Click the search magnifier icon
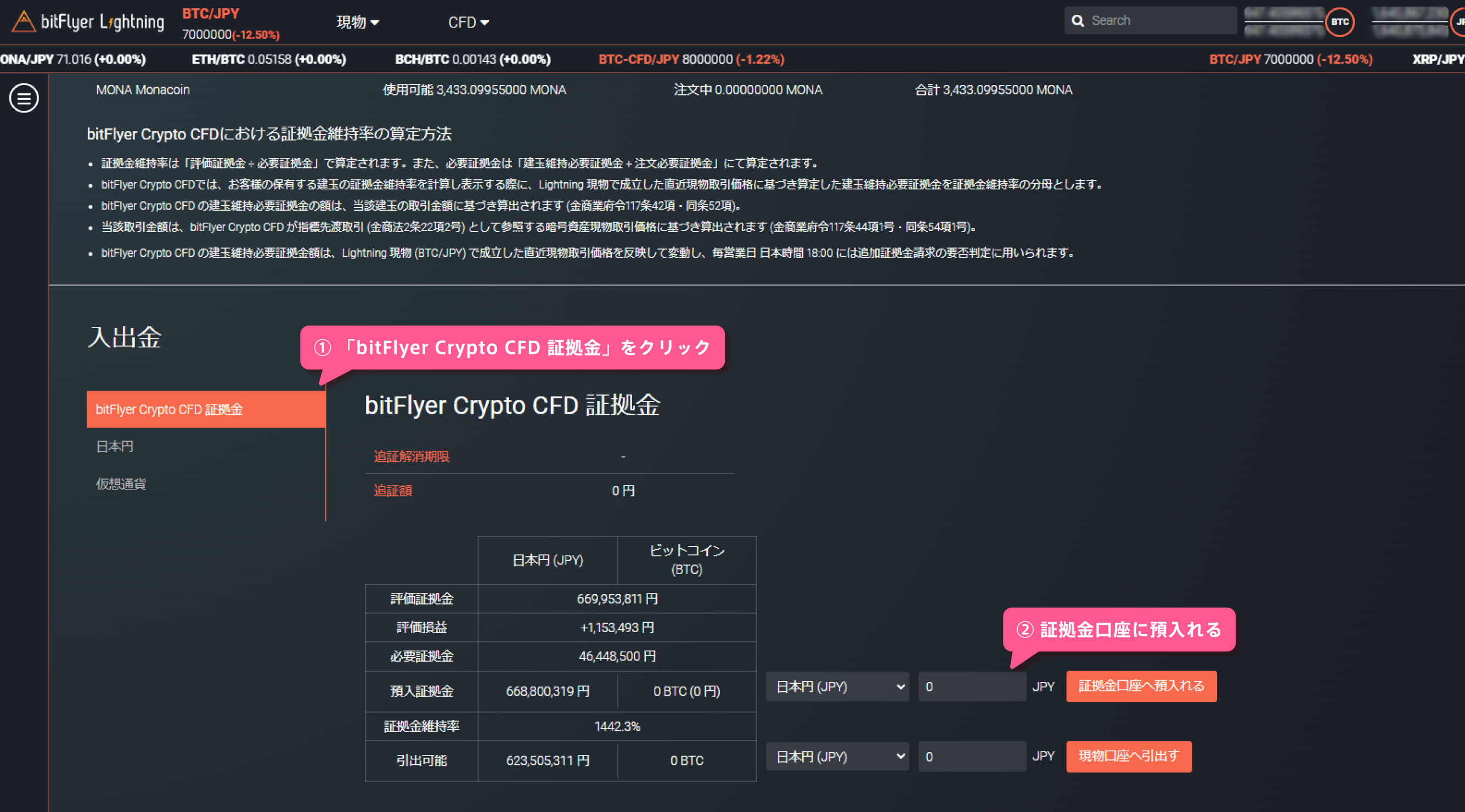1465x812 pixels. (x=1077, y=20)
